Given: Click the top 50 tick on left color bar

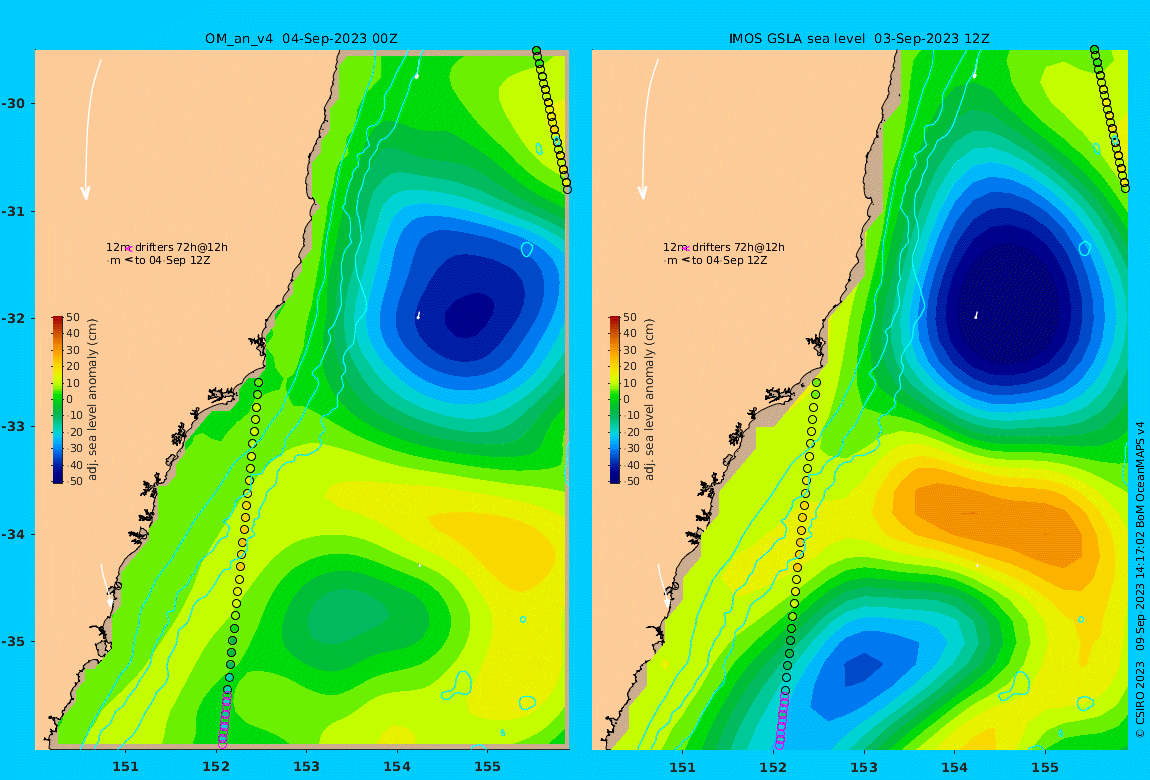Looking at the screenshot, I should (x=73, y=317).
